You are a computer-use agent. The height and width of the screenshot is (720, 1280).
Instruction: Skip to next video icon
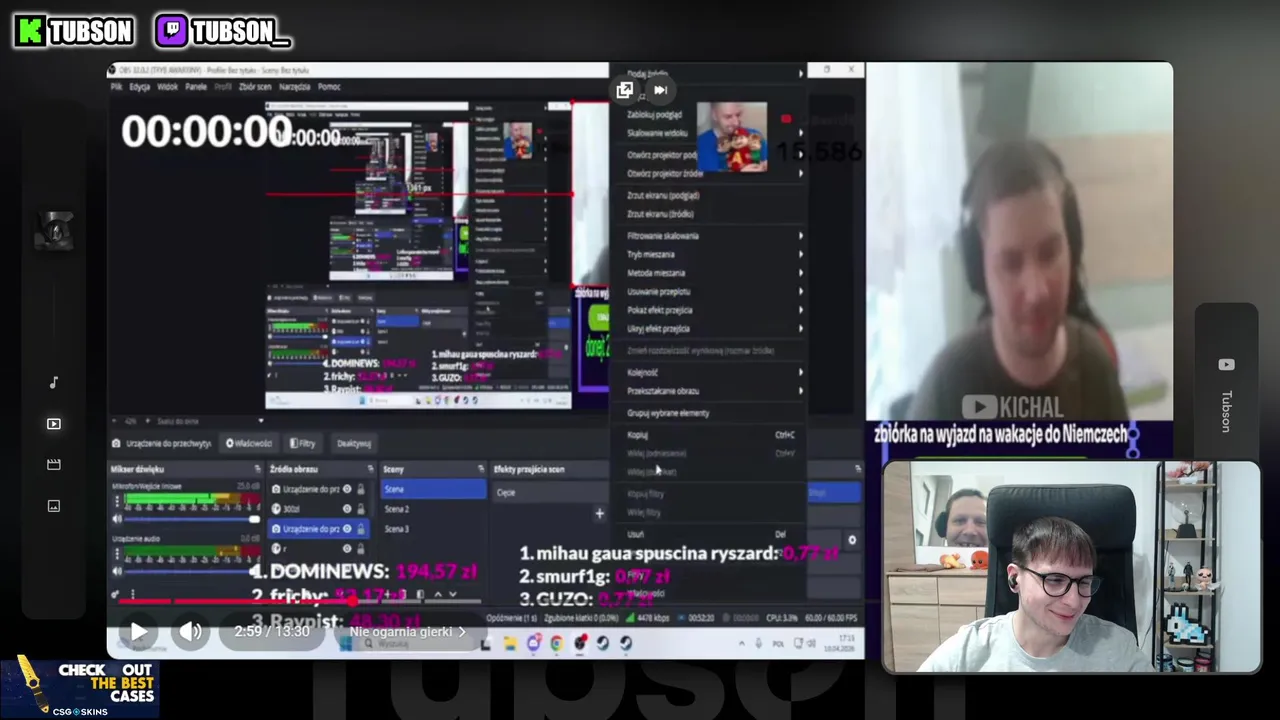[x=661, y=90]
